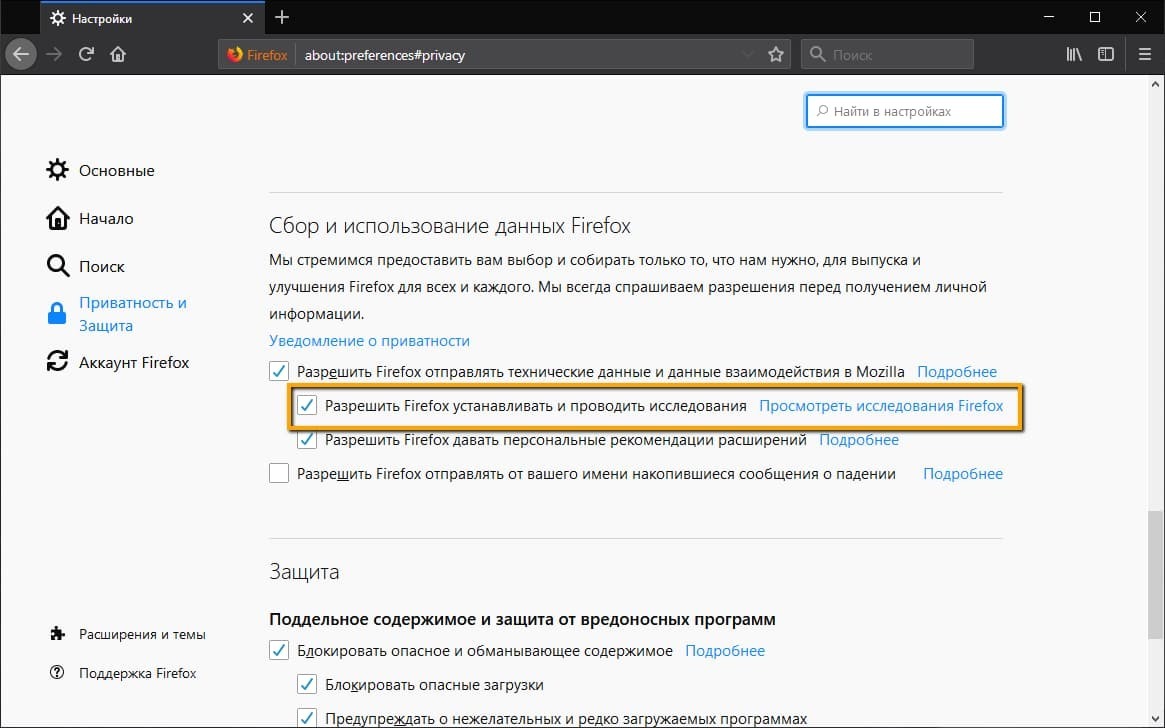
Task: Open the Library icon in toolbar
Action: pyautogui.click(x=1074, y=54)
